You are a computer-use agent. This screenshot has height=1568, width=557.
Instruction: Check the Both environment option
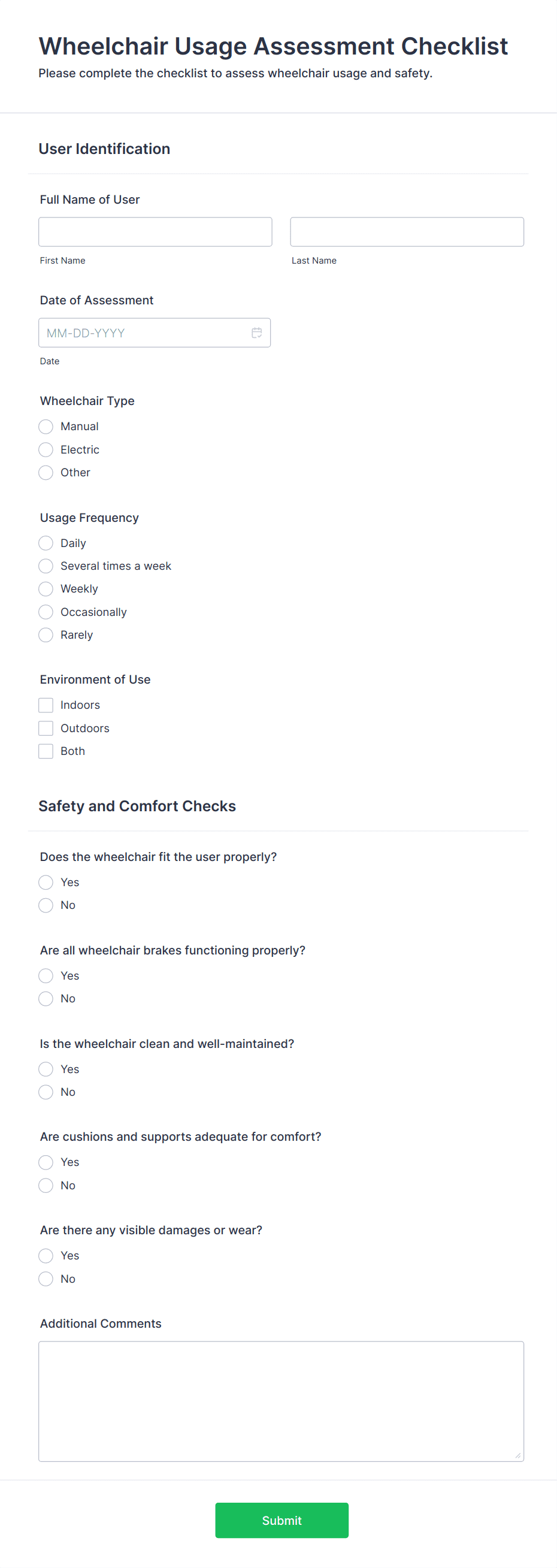pos(46,751)
